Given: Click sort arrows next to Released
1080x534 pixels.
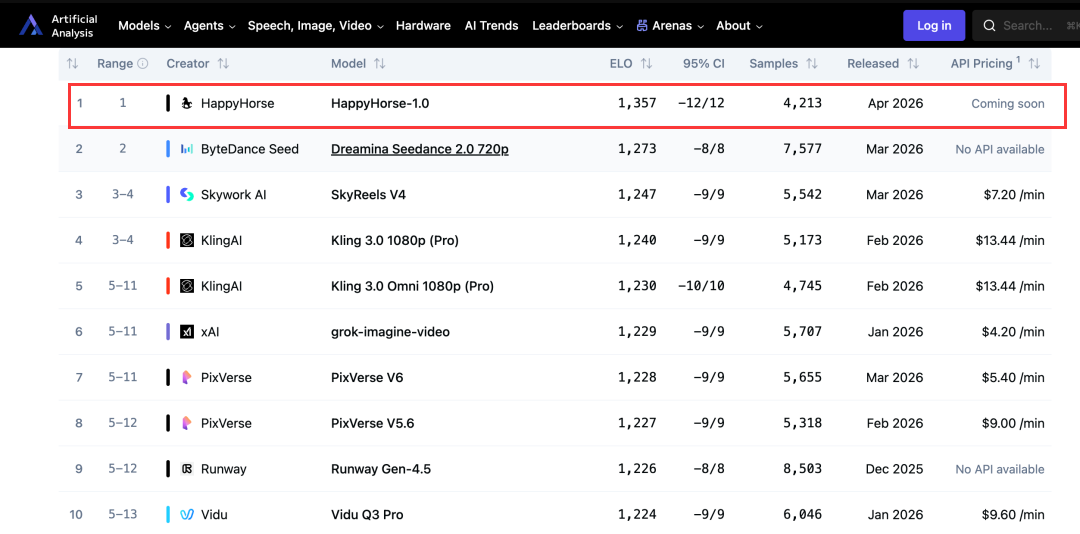Looking at the screenshot, I should [x=913, y=64].
